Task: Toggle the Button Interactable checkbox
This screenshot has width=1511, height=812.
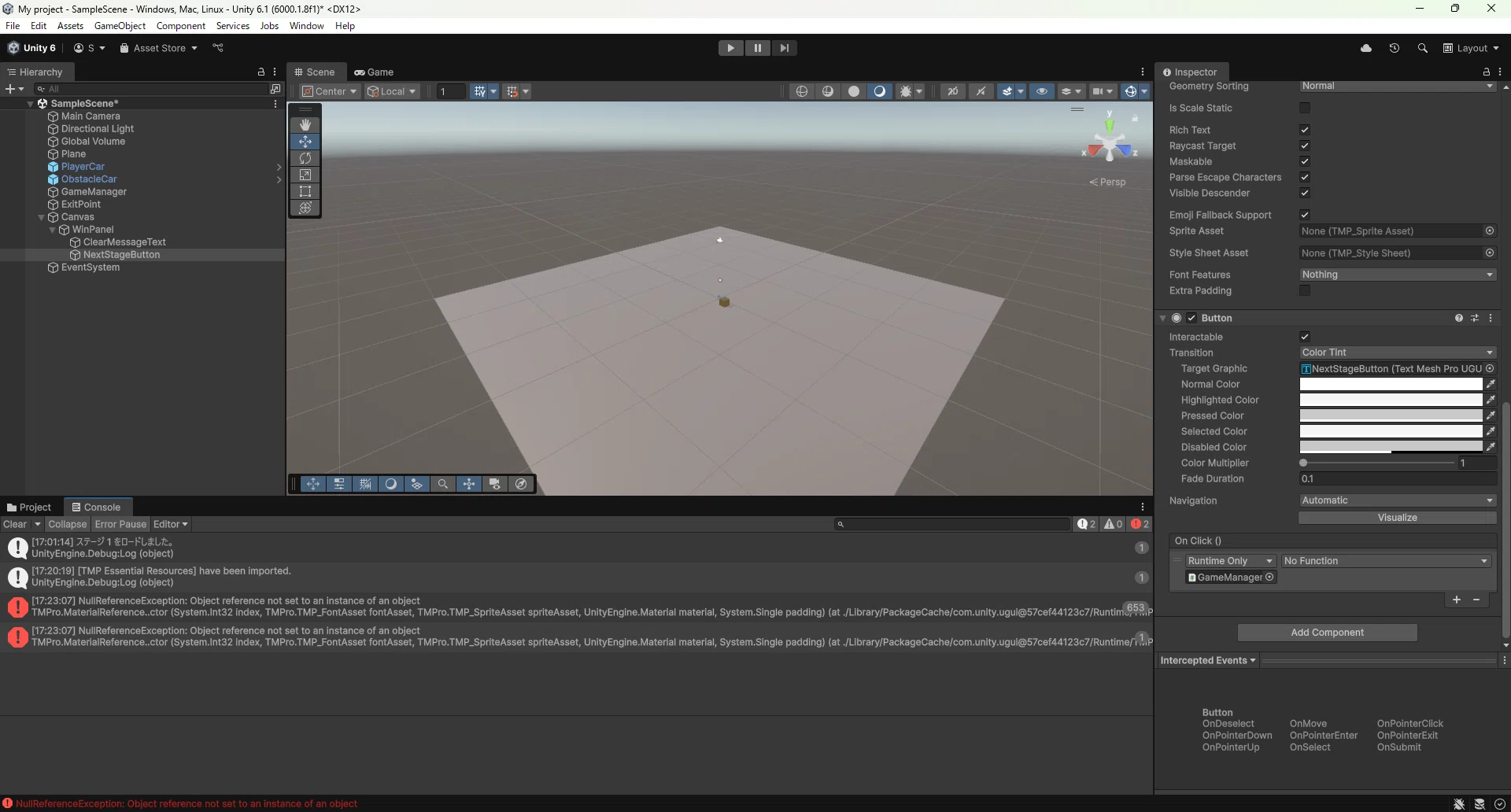Action: coord(1305,337)
